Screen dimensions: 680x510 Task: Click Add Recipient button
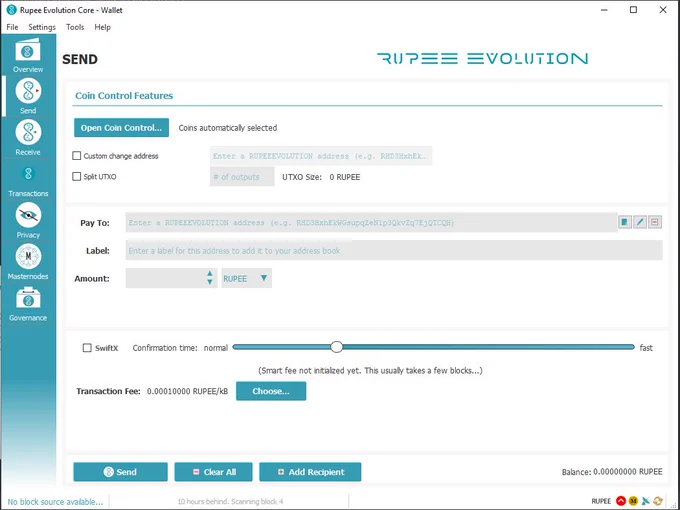(310, 472)
